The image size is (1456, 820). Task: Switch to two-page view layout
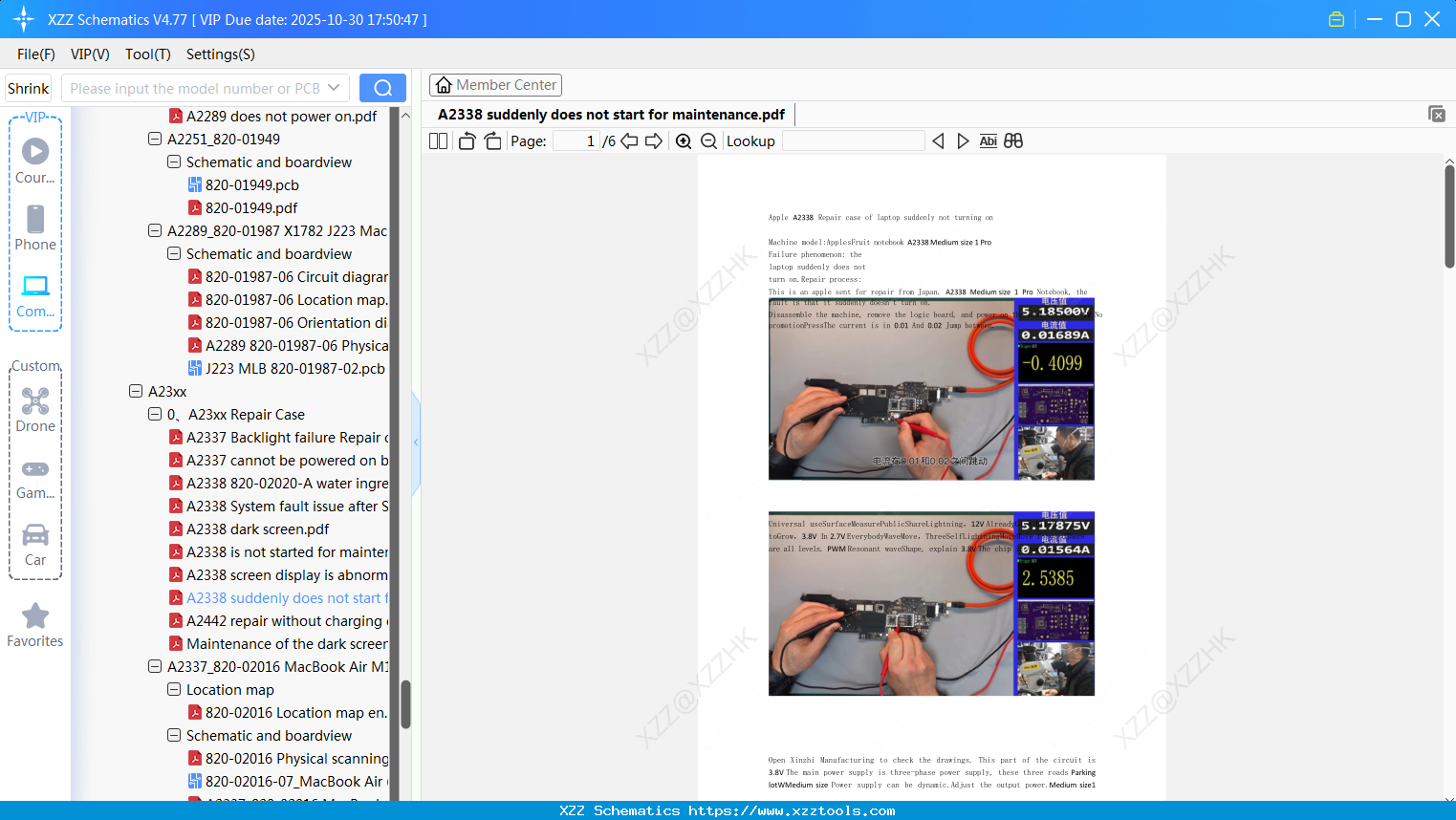click(x=438, y=141)
